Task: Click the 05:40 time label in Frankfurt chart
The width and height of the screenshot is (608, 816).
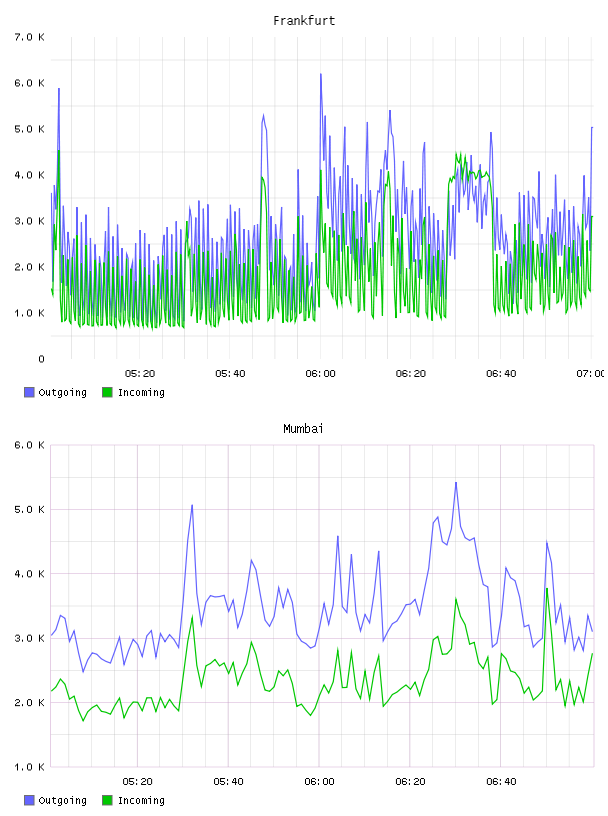Action: click(x=230, y=374)
